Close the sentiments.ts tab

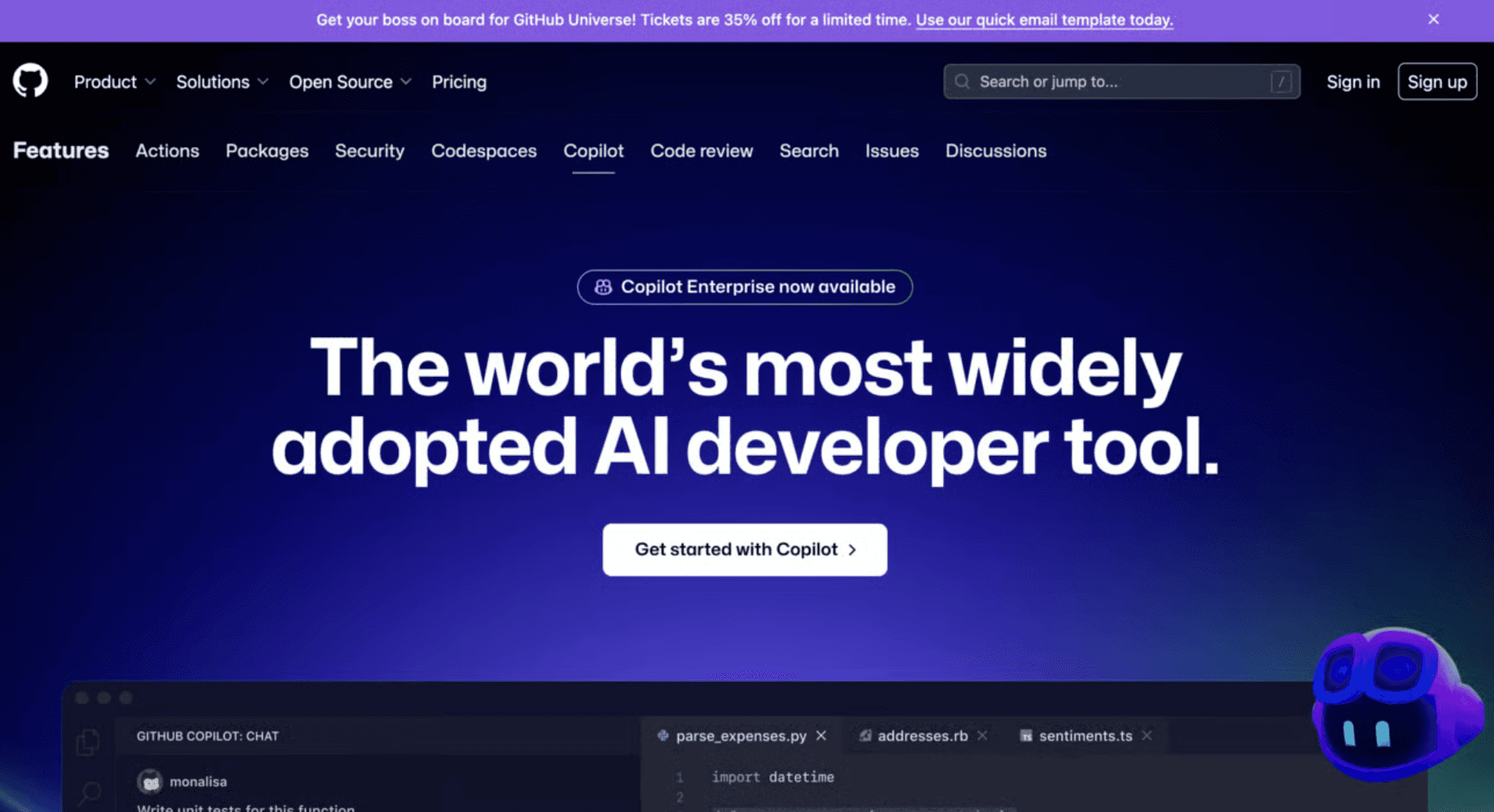pos(1147,735)
